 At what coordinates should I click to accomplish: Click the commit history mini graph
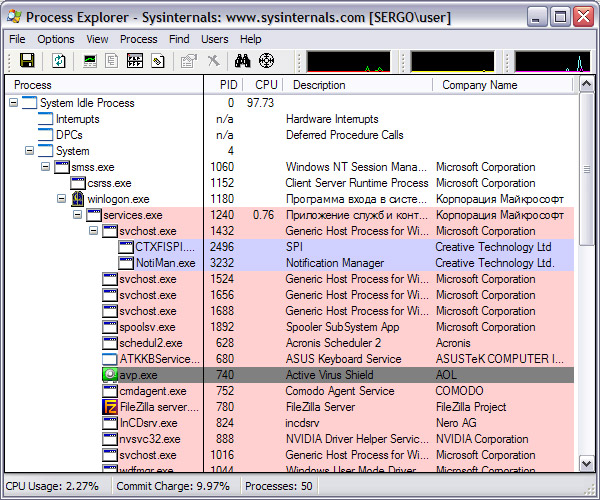pyautogui.click(x=452, y=61)
